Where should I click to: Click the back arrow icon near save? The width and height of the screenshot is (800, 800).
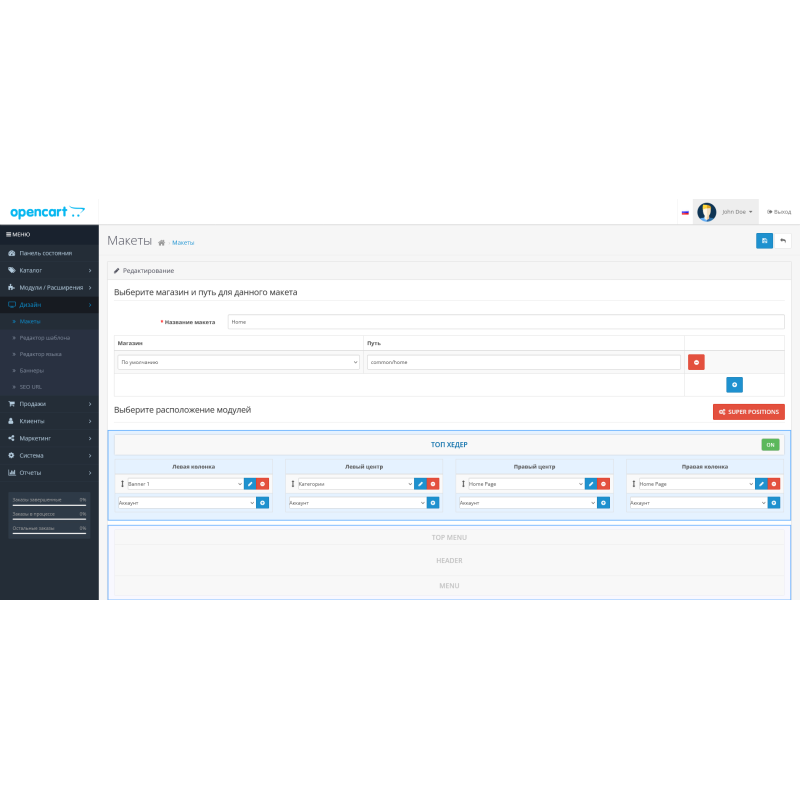click(x=782, y=241)
